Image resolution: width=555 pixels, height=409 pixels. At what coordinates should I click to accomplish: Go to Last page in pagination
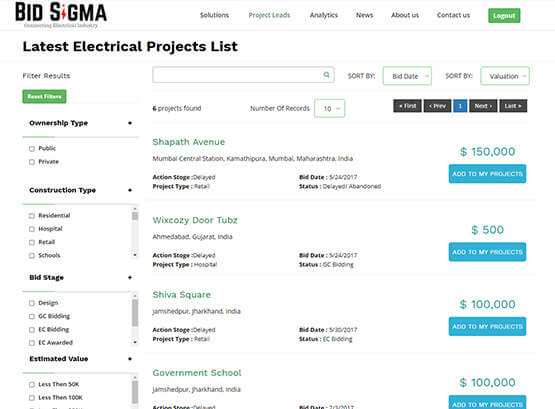[513, 106]
